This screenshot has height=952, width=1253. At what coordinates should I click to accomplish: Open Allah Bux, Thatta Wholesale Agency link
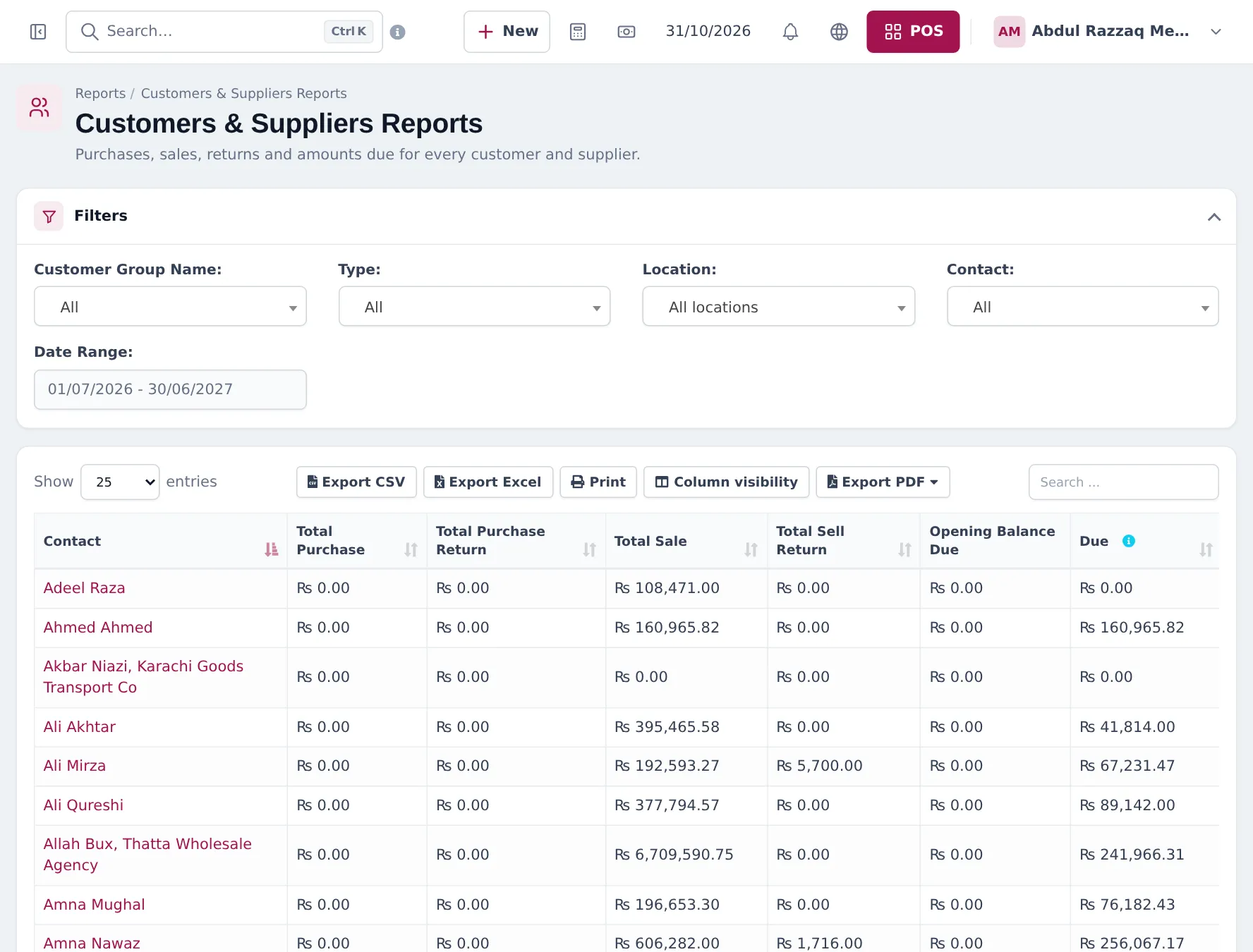pyautogui.click(x=147, y=855)
